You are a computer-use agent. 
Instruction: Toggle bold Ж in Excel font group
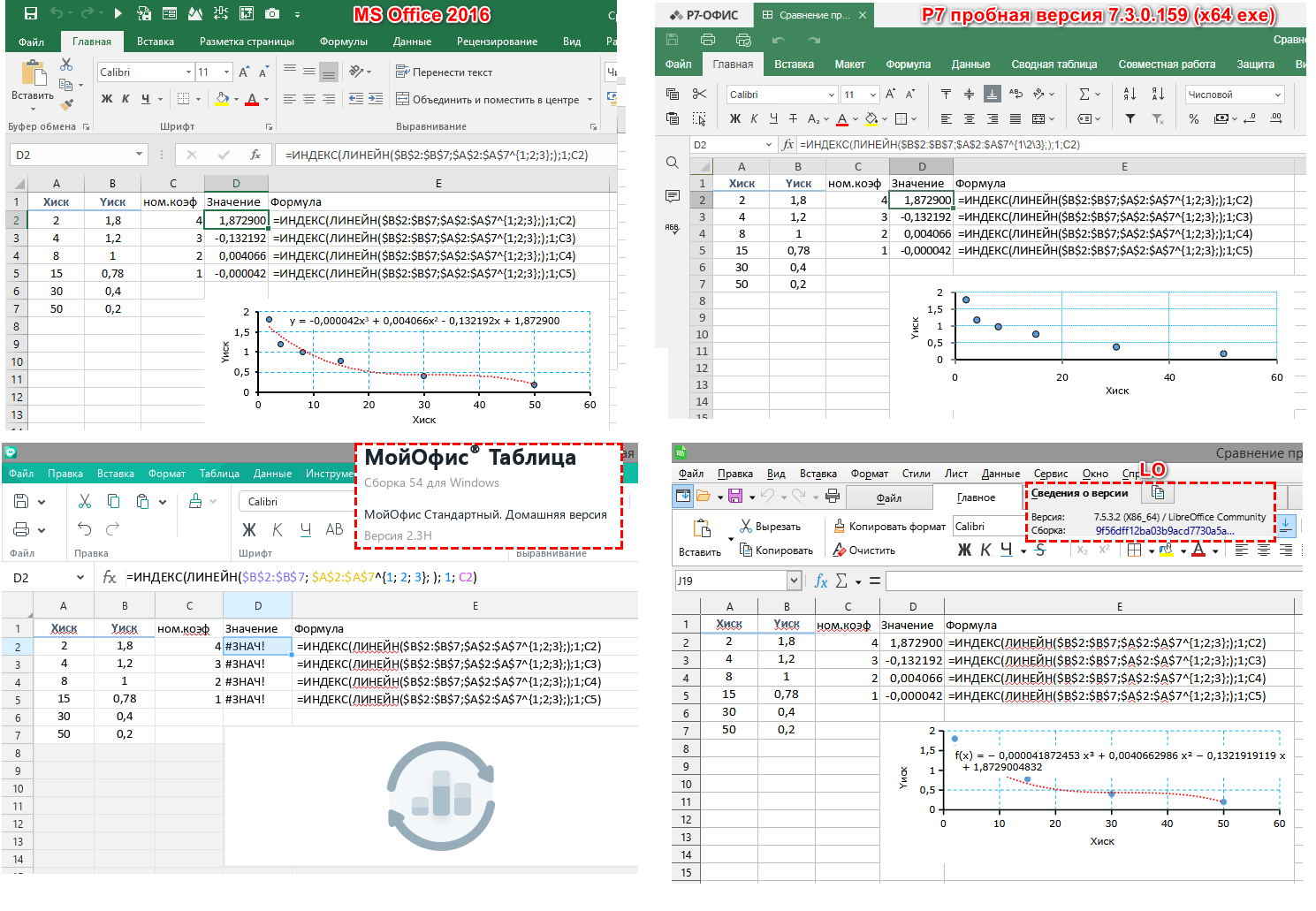[x=107, y=99]
